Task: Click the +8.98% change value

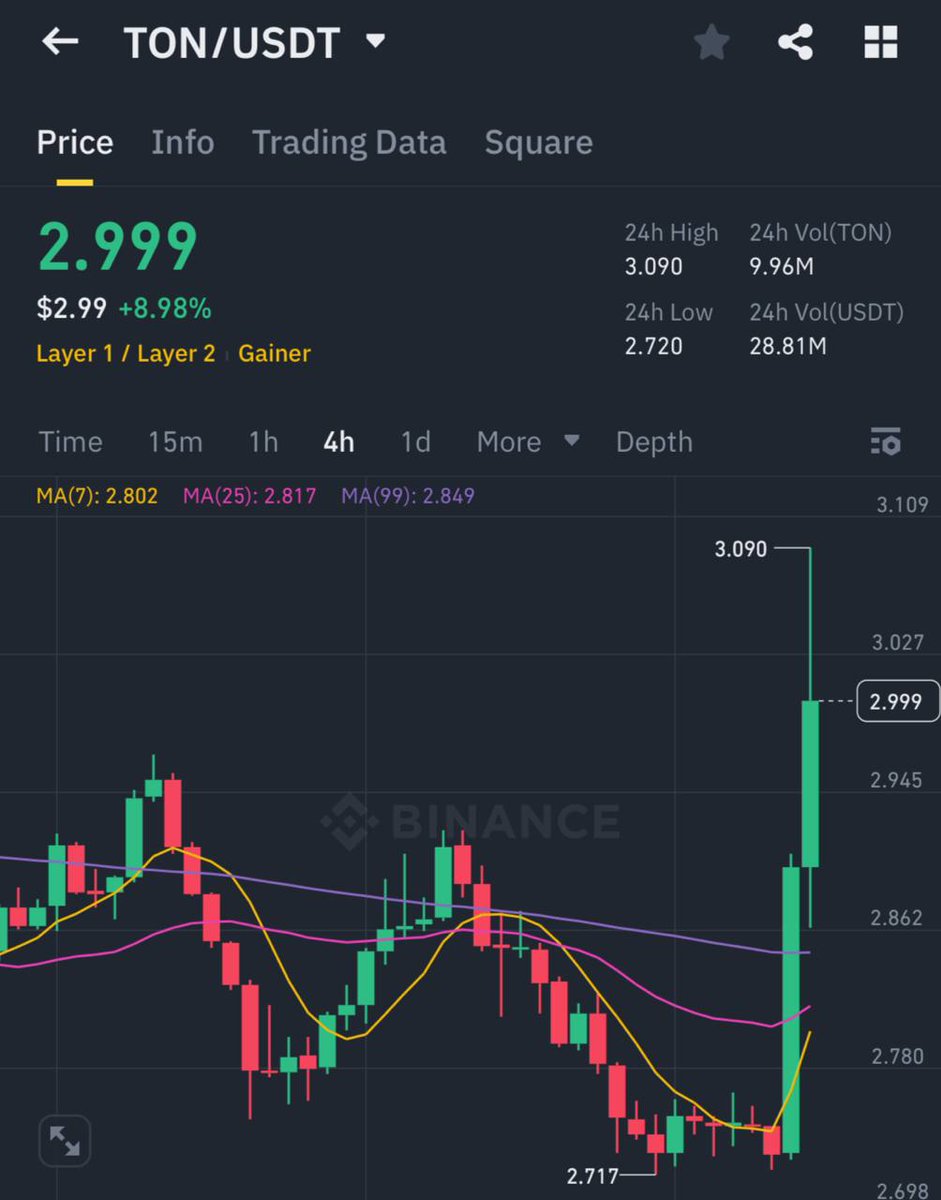Action: pos(165,309)
